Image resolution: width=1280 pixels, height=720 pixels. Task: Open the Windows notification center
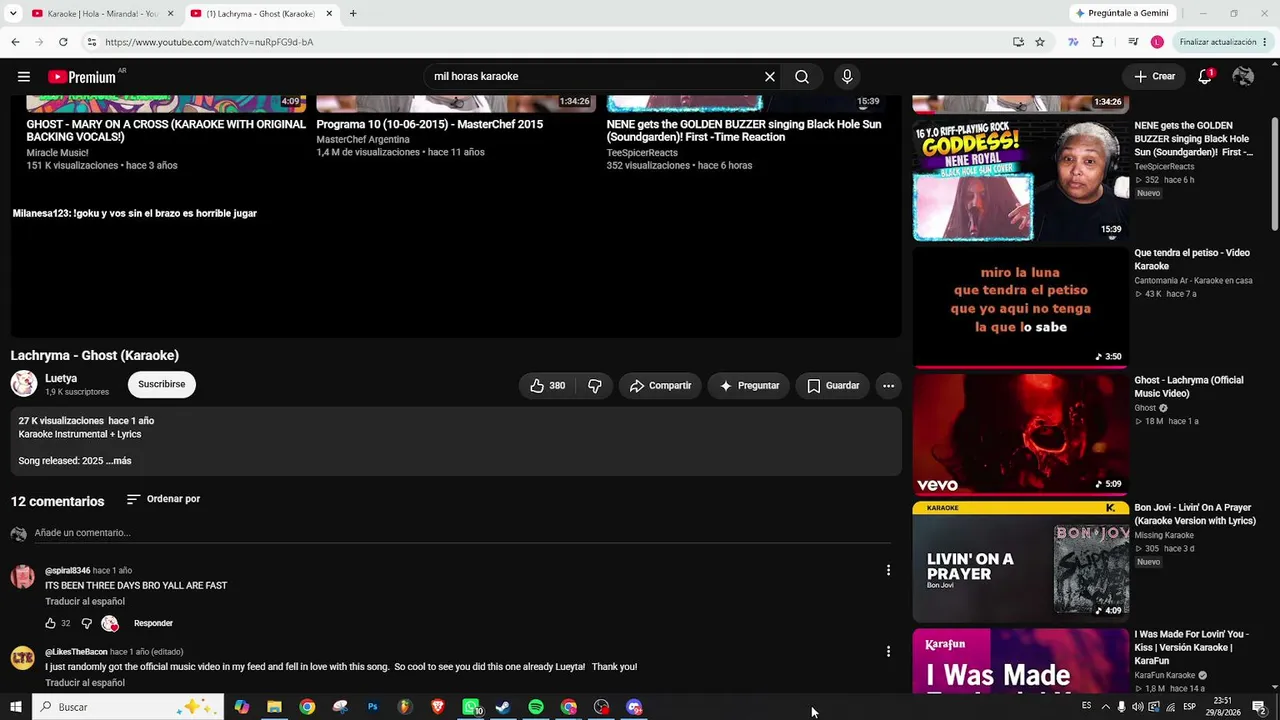(1259, 707)
